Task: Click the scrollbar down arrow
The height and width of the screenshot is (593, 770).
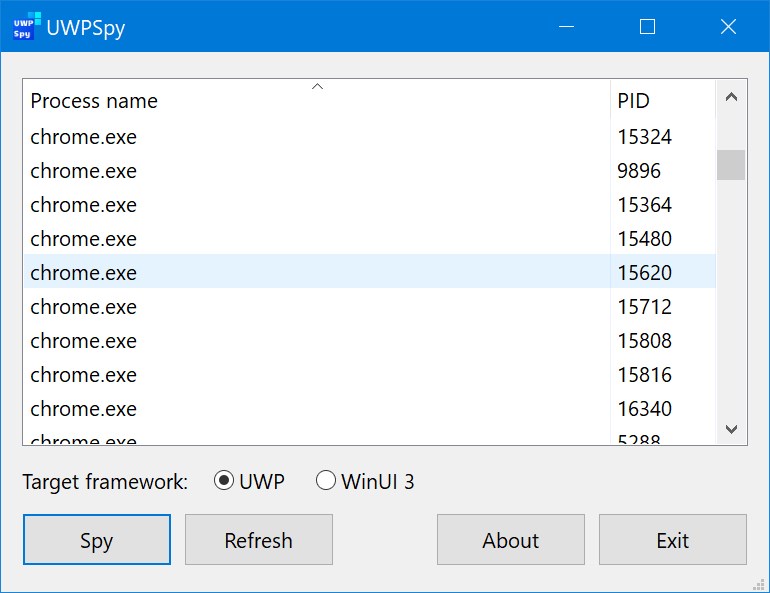Action: (731, 429)
